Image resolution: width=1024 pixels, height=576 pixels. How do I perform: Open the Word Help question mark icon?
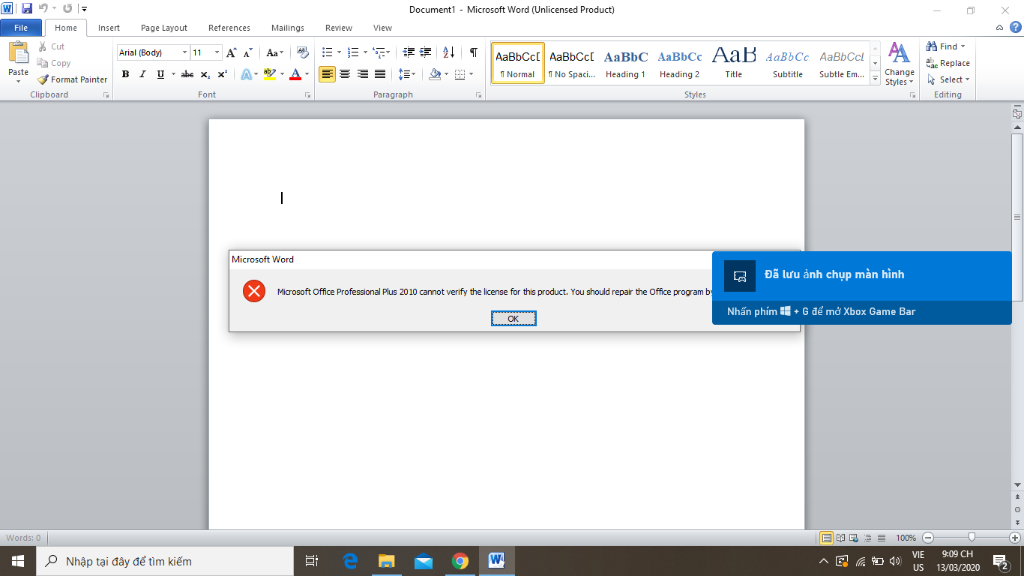(x=1016, y=27)
